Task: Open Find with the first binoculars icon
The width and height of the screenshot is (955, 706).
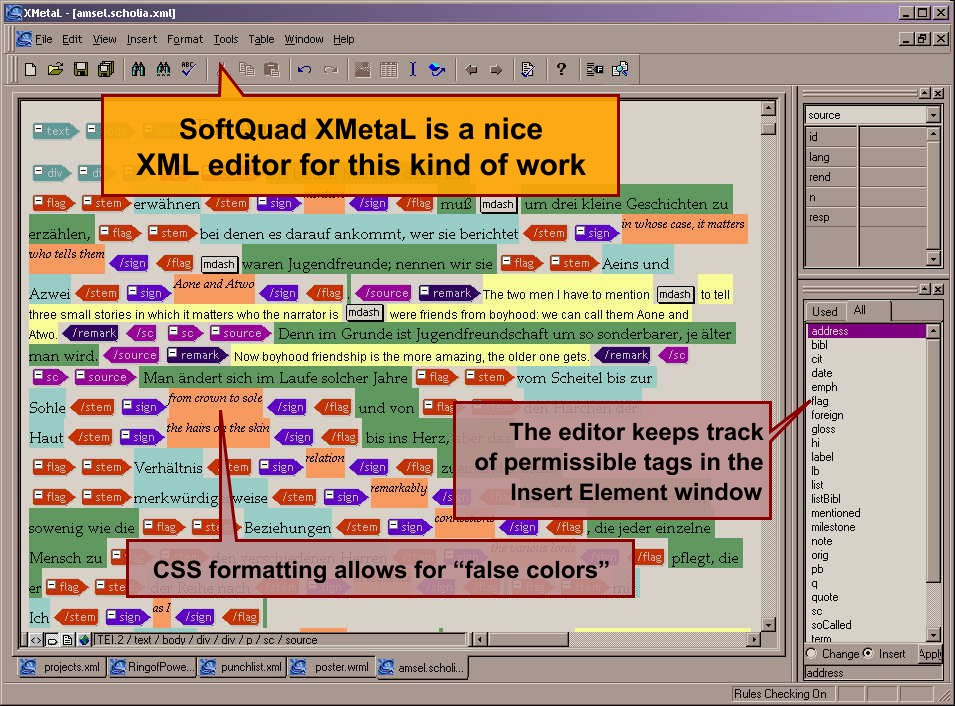Action: [x=138, y=69]
